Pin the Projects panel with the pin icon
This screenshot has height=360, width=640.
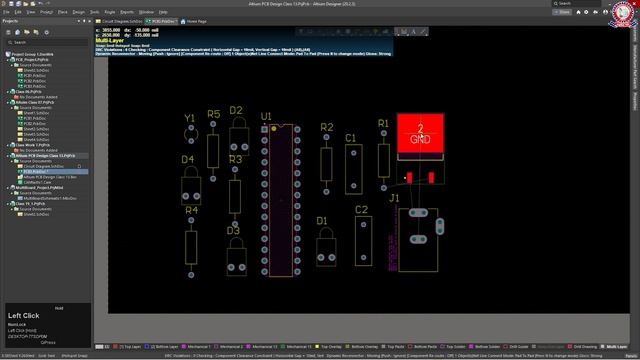pos(84,21)
